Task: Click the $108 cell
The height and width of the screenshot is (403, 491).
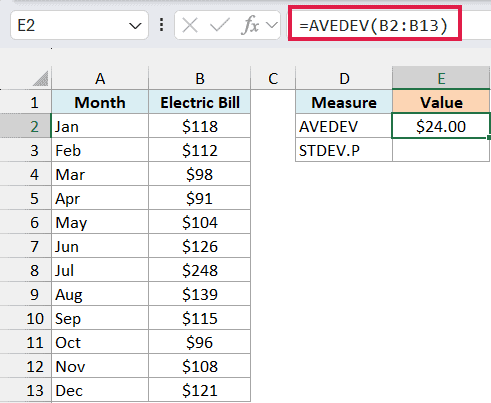Action: [x=200, y=366]
